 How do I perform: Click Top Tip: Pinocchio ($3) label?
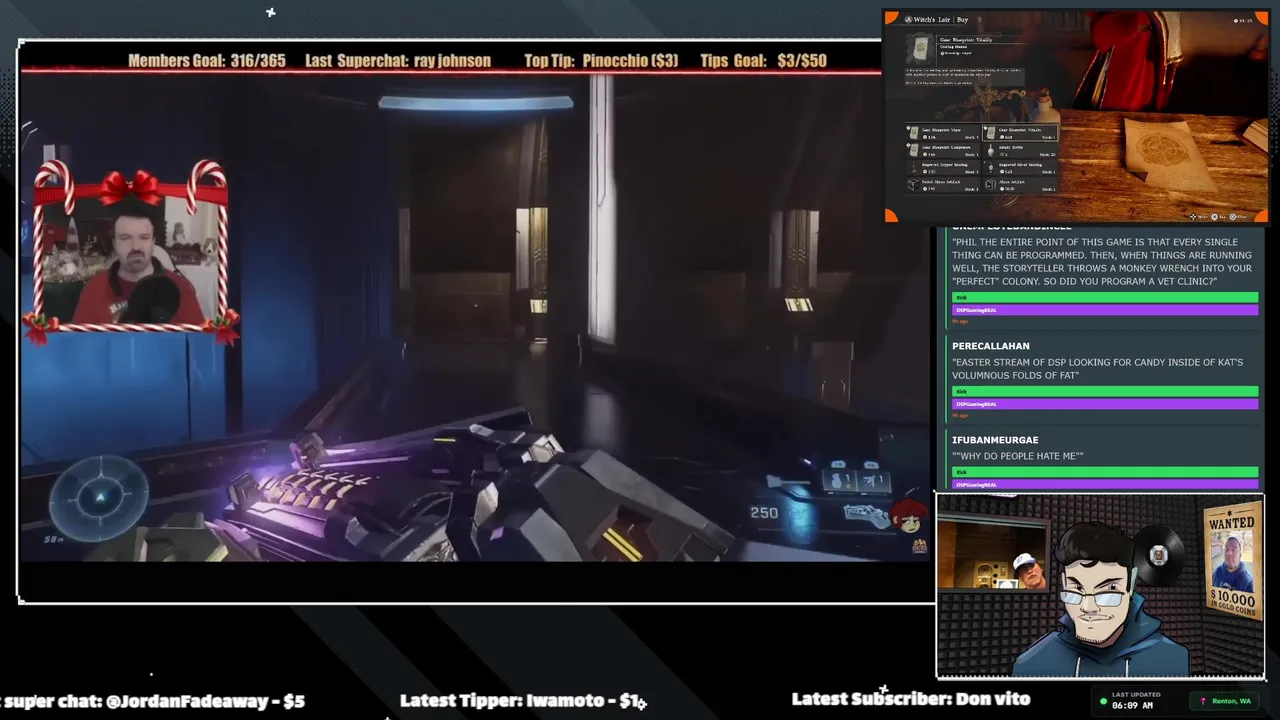click(601, 61)
